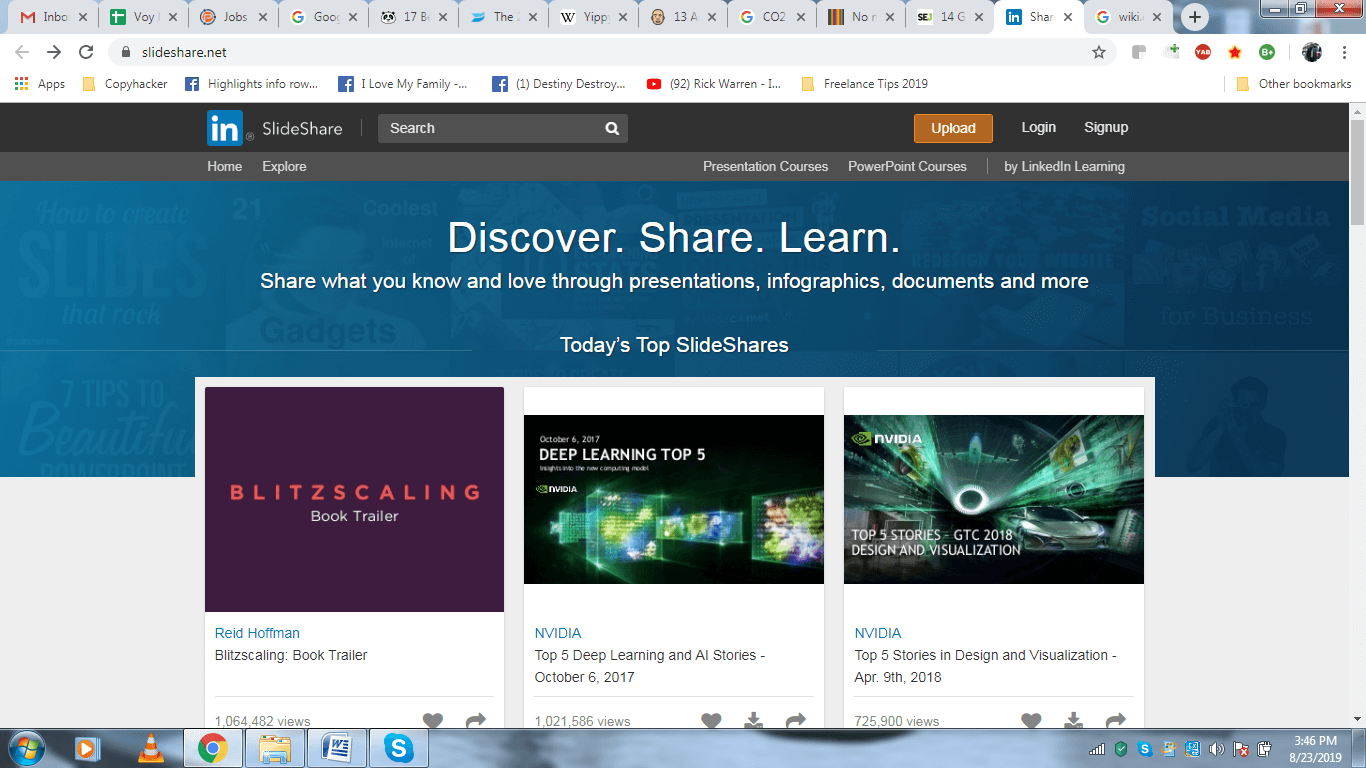Click the red star extension icon
Image resolution: width=1366 pixels, height=768 pixels.
(1235, 52)
